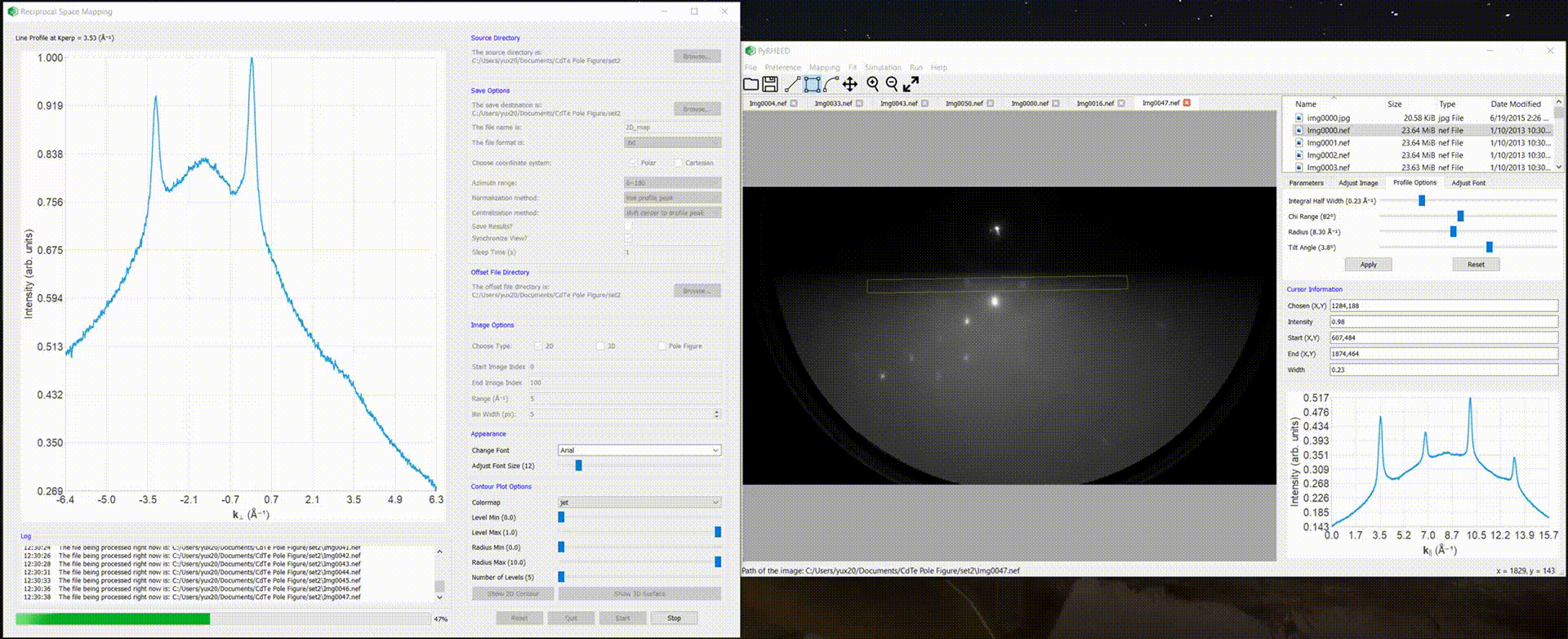Click Browse for save destination

[697, 109]
